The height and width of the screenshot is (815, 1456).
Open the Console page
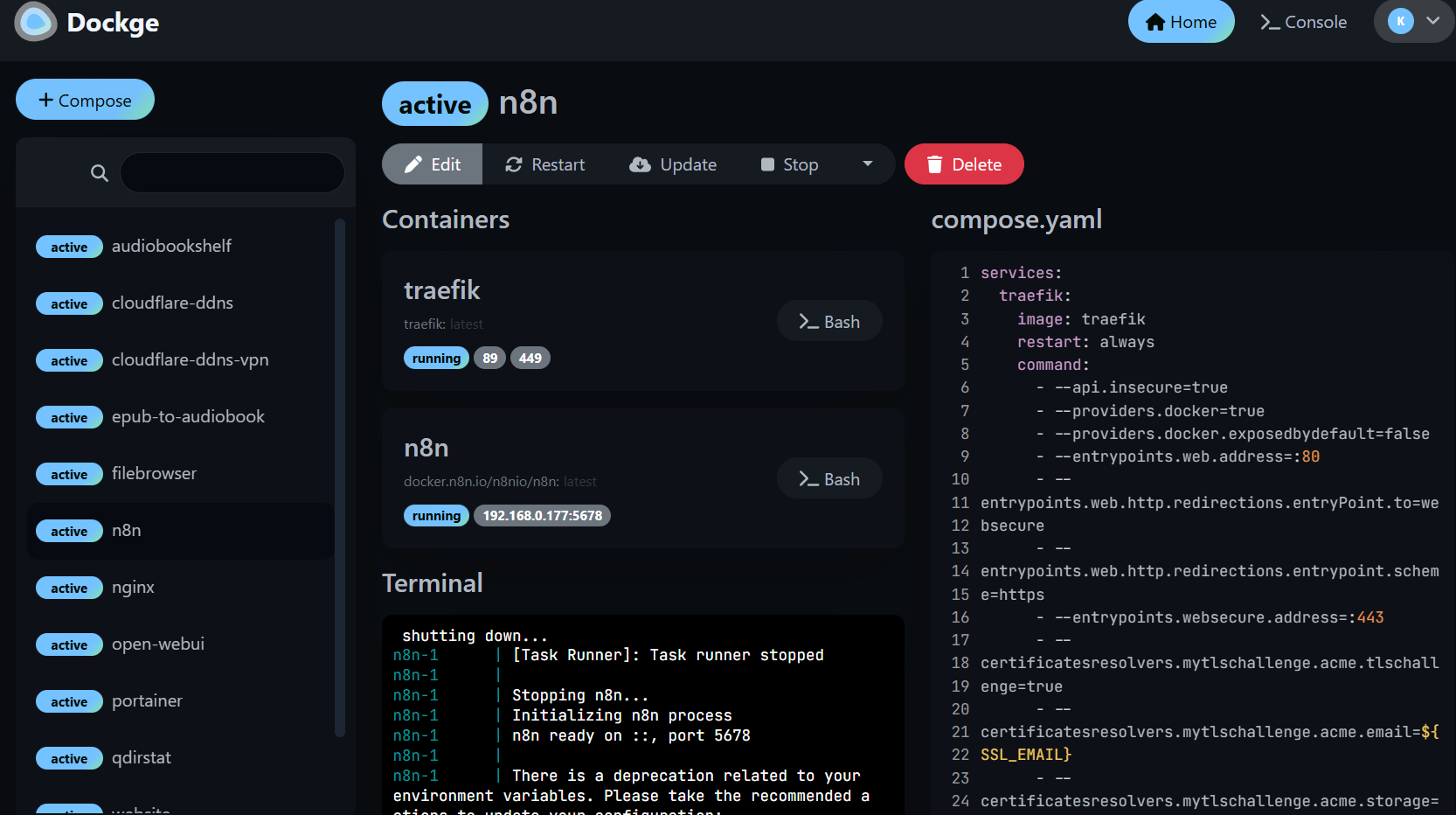pos(1303,22)
